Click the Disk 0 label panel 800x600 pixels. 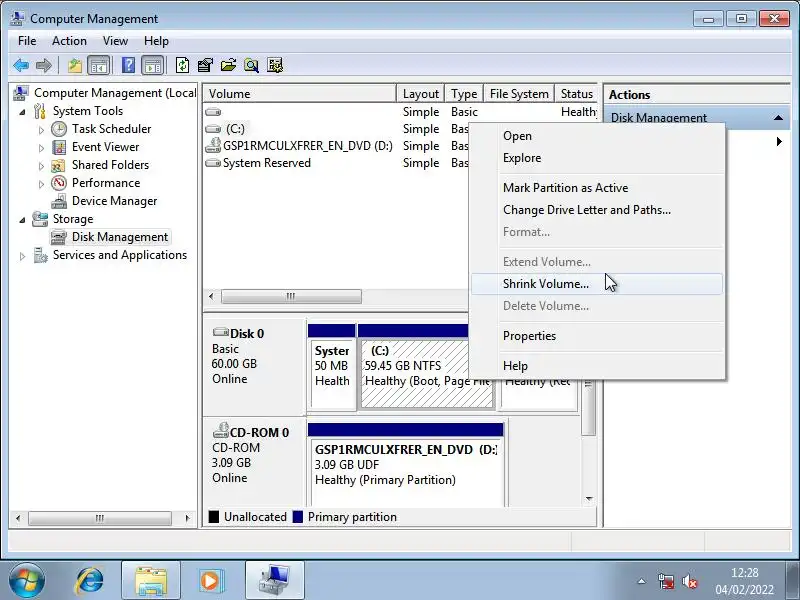click(254, 364)
